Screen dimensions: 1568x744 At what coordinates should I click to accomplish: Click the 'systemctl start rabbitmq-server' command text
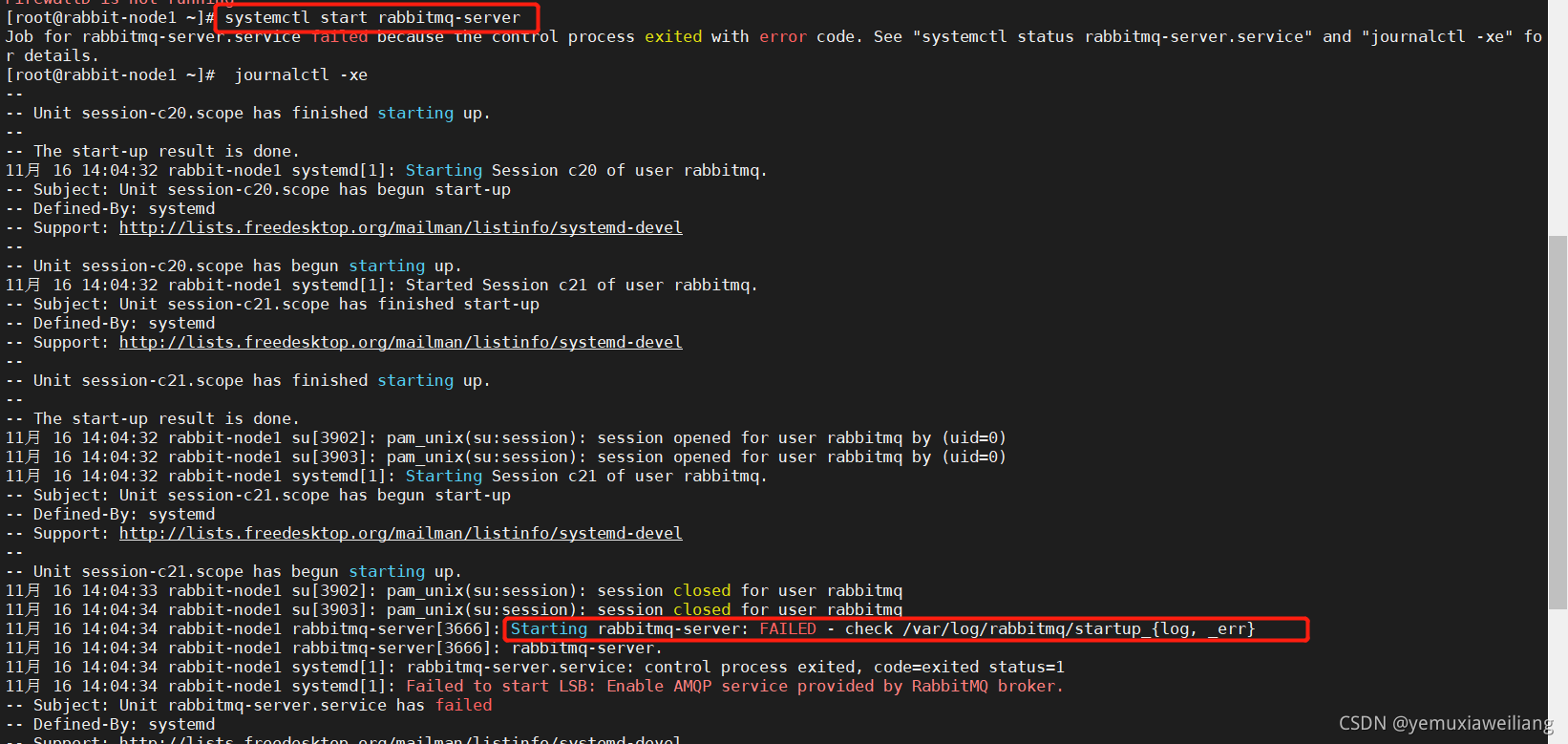pos(372,17)
